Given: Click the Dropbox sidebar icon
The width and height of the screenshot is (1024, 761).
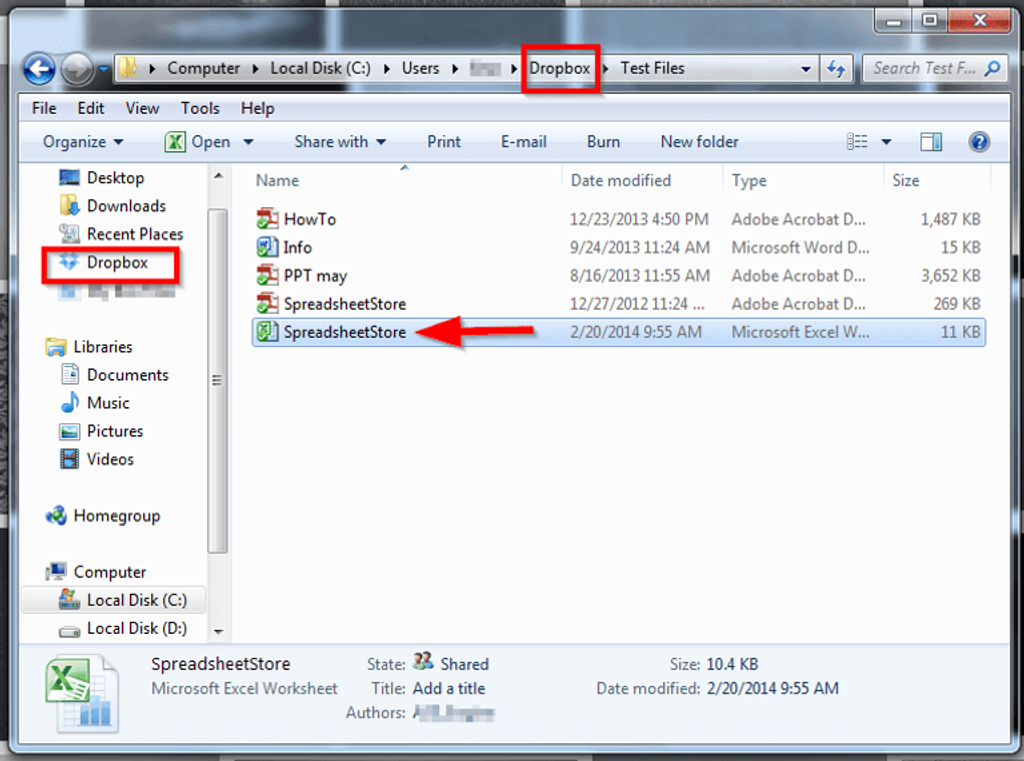Looking at the screenshot, I should 109,262.
